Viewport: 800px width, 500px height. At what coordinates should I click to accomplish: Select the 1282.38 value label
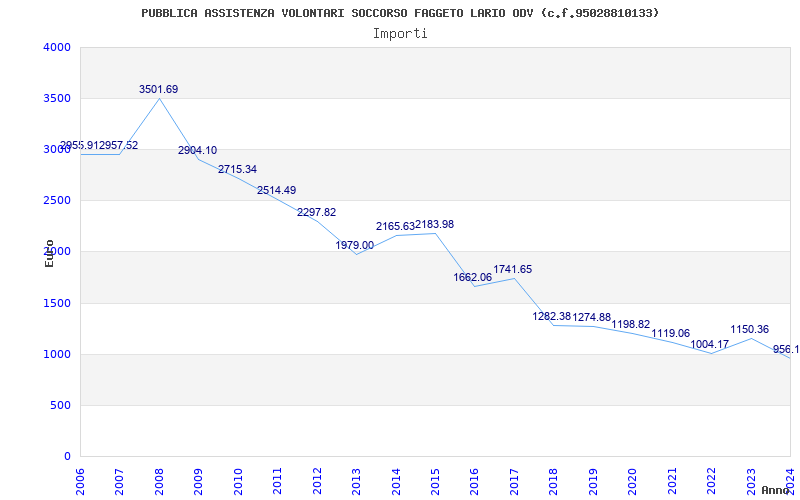pyautogui.click(x=552, y=316)
